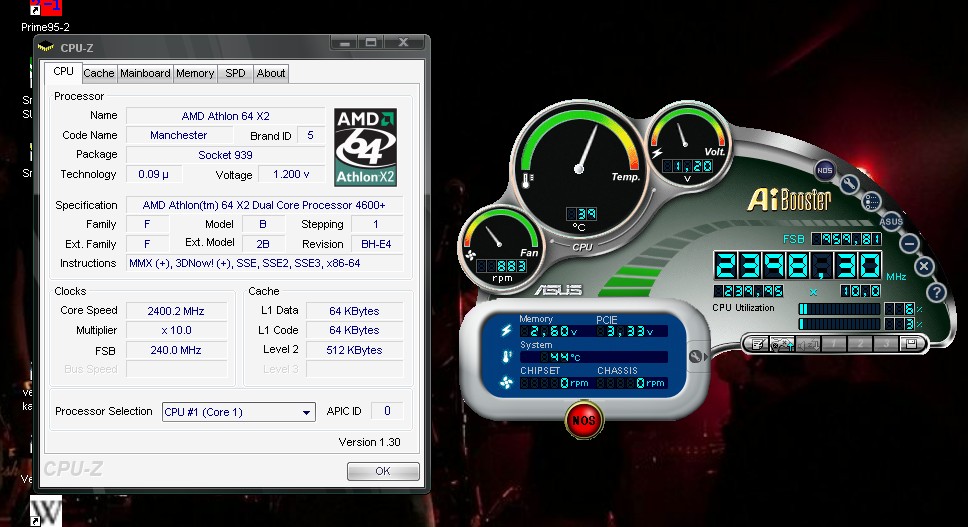The width and height of the screenshot is (968, 527).
Task: Click the Instructions field listing MMX, SSE
Action: [264, 264]
